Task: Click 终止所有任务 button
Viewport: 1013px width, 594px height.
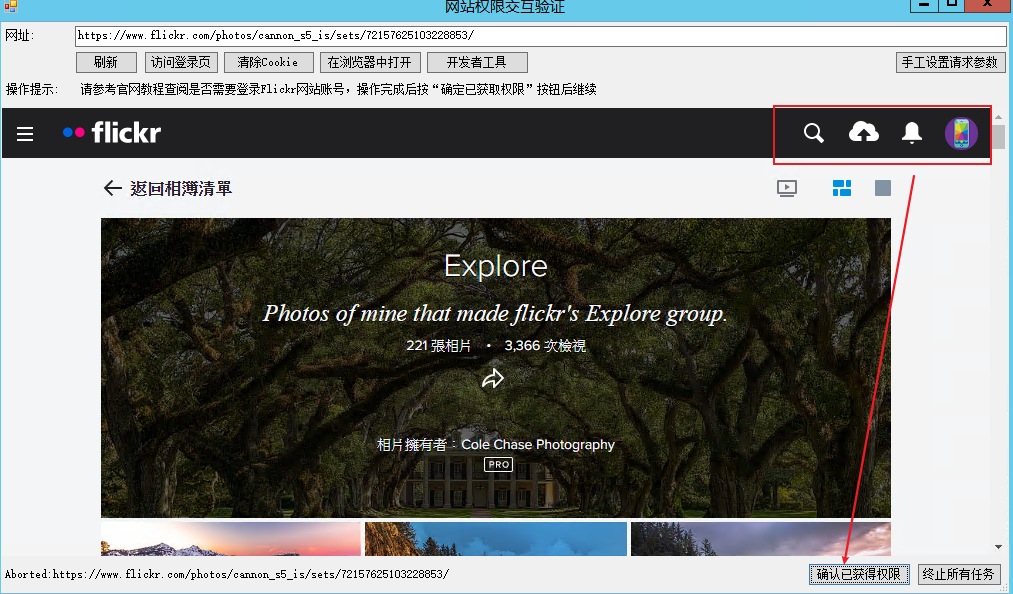Action: 959,574
